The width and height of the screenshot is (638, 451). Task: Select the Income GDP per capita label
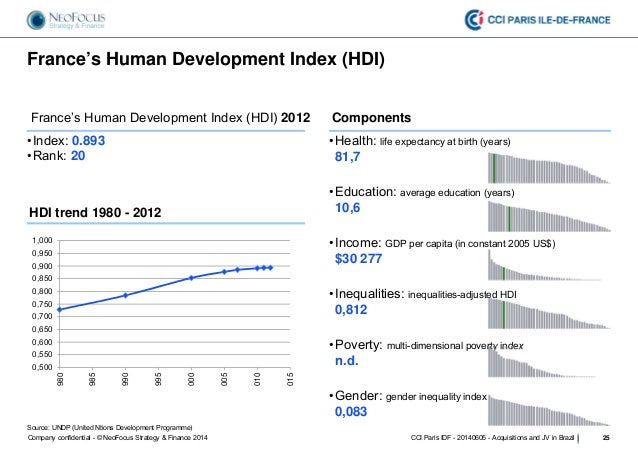click(445, 243)
